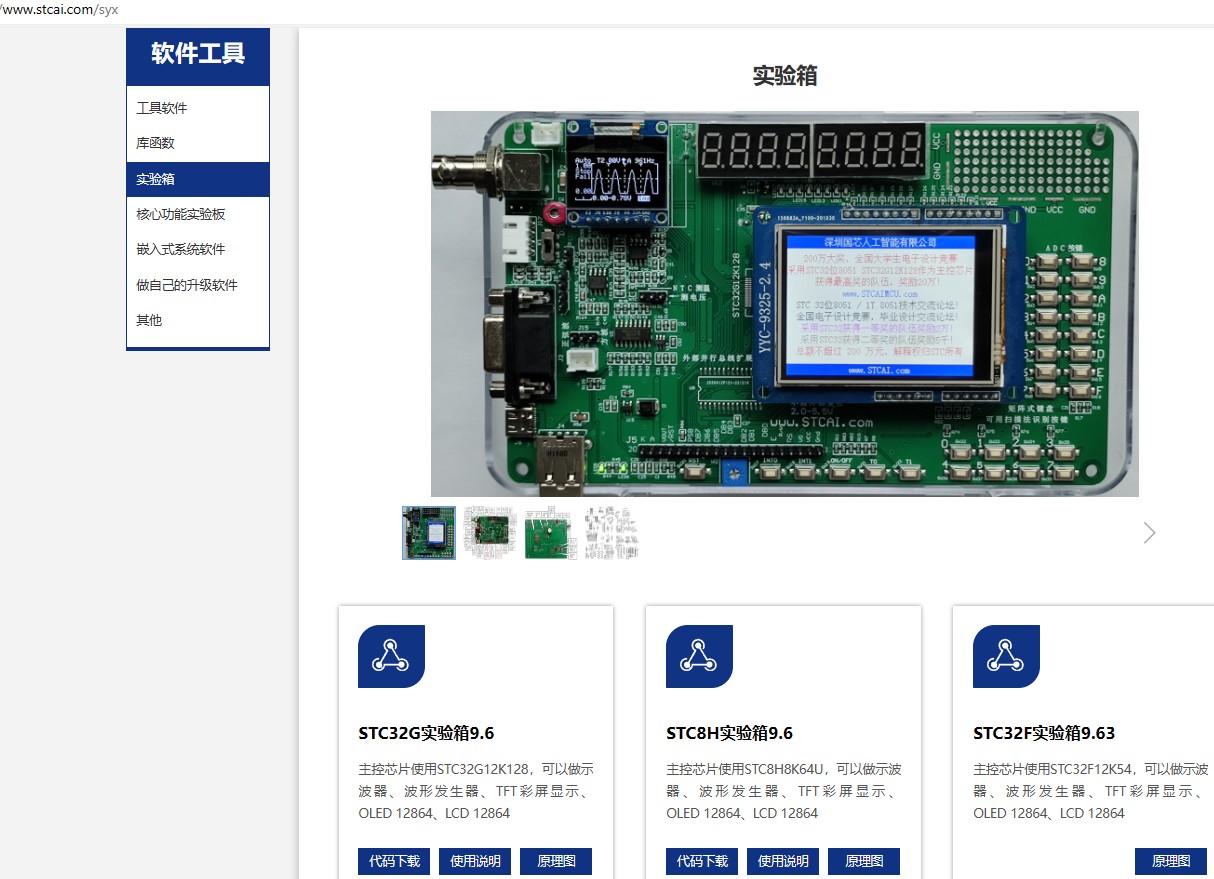Click the STC32F实验箱9.63 card icon
The image size is (1214, 879).
tap(1006, 656)
